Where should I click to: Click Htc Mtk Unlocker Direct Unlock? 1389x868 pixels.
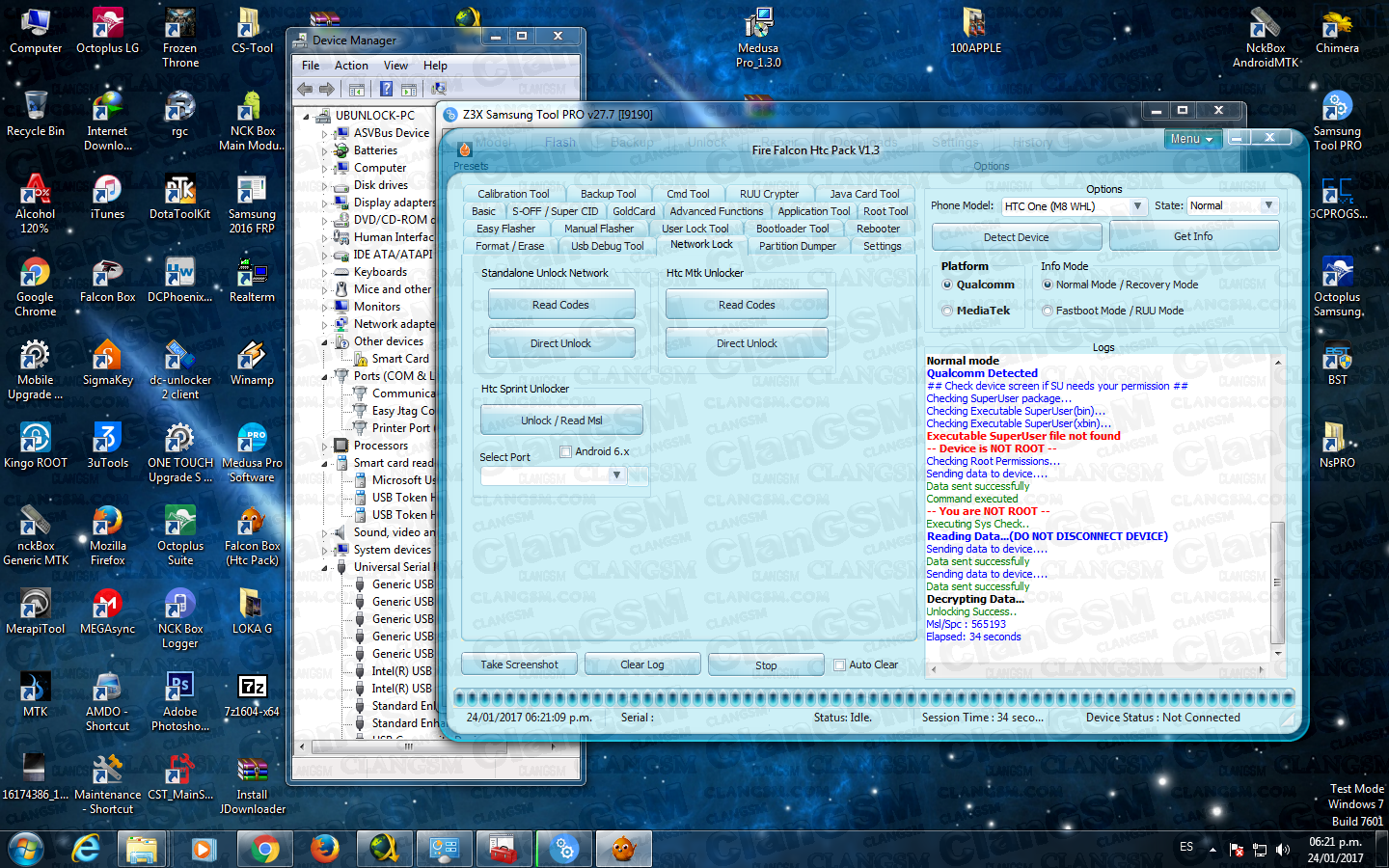(x=747, y=343)
